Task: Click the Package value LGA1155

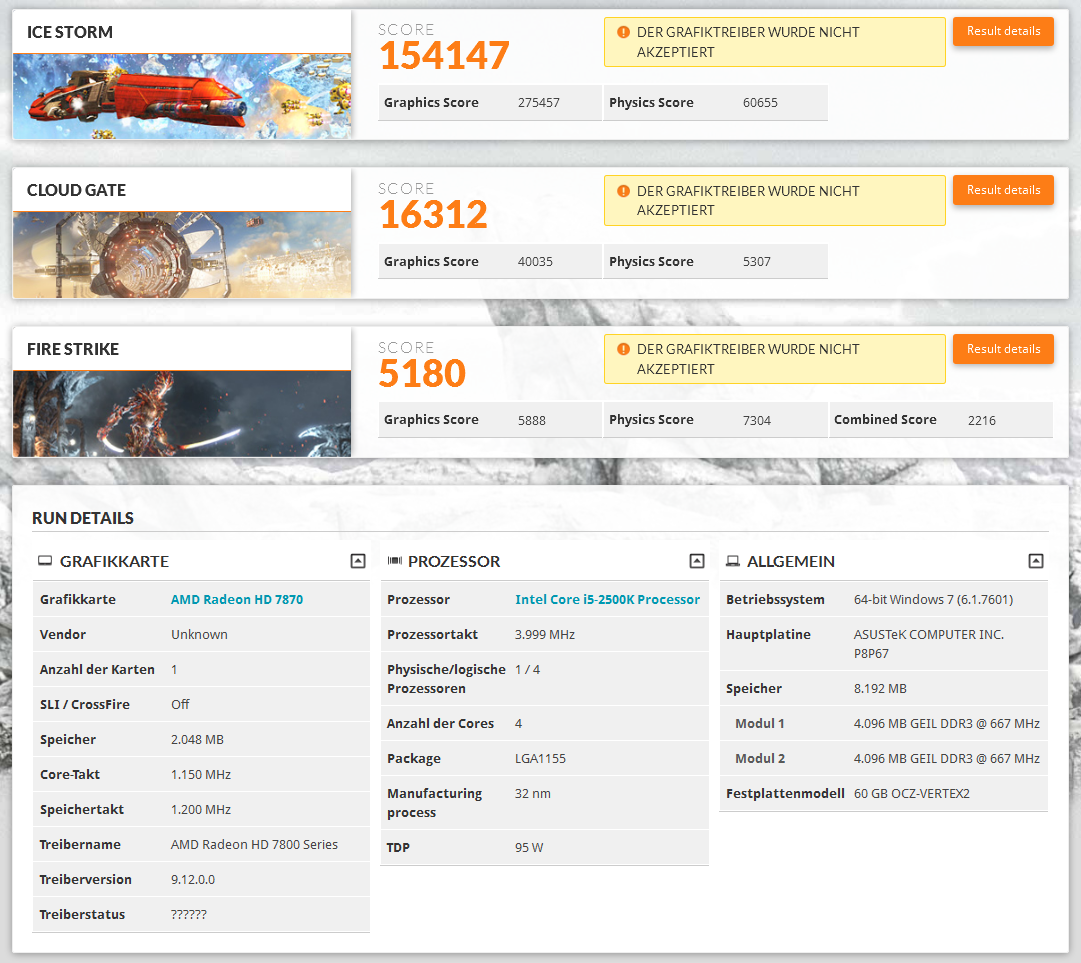Action: (x=540, y=758)
